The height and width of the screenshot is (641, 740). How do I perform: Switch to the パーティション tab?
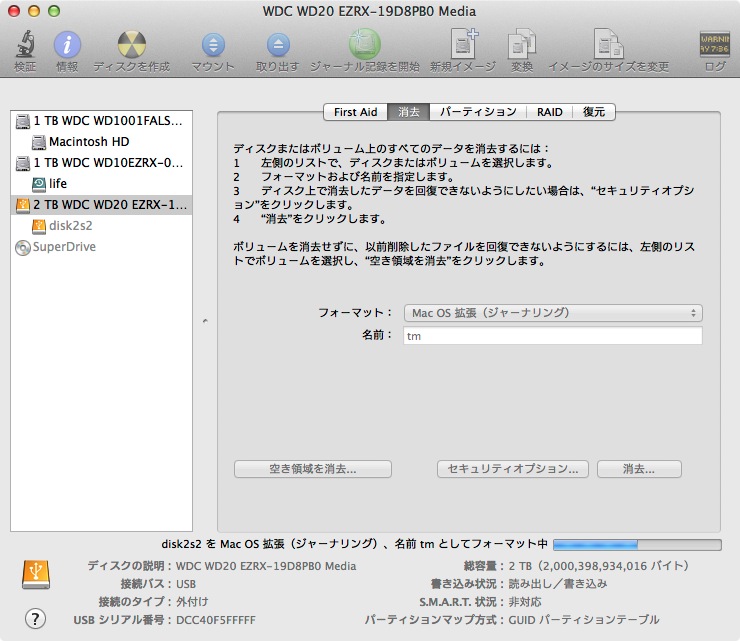pos(478,112)
